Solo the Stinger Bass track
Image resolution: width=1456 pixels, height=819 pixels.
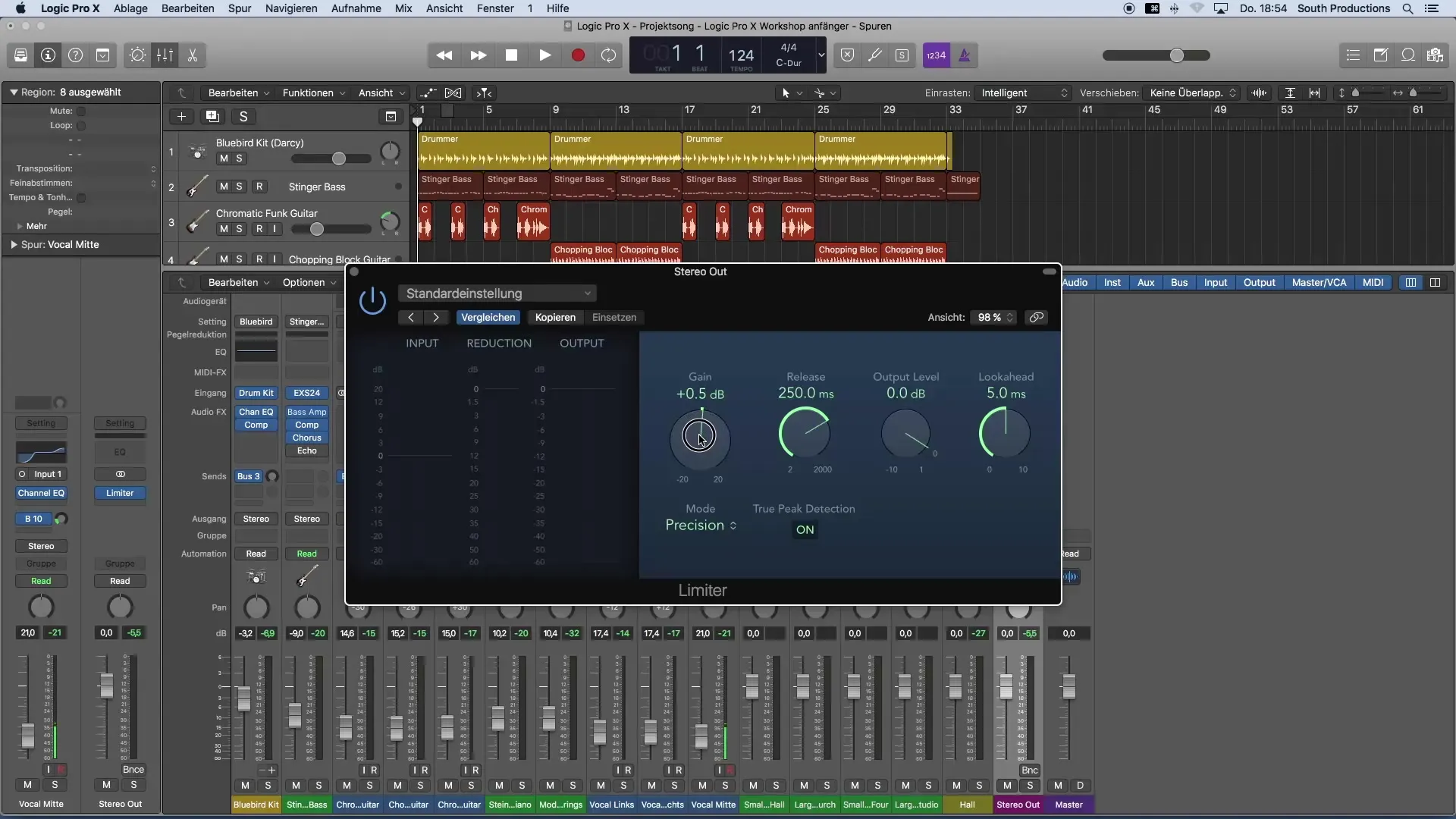(240, 187)
